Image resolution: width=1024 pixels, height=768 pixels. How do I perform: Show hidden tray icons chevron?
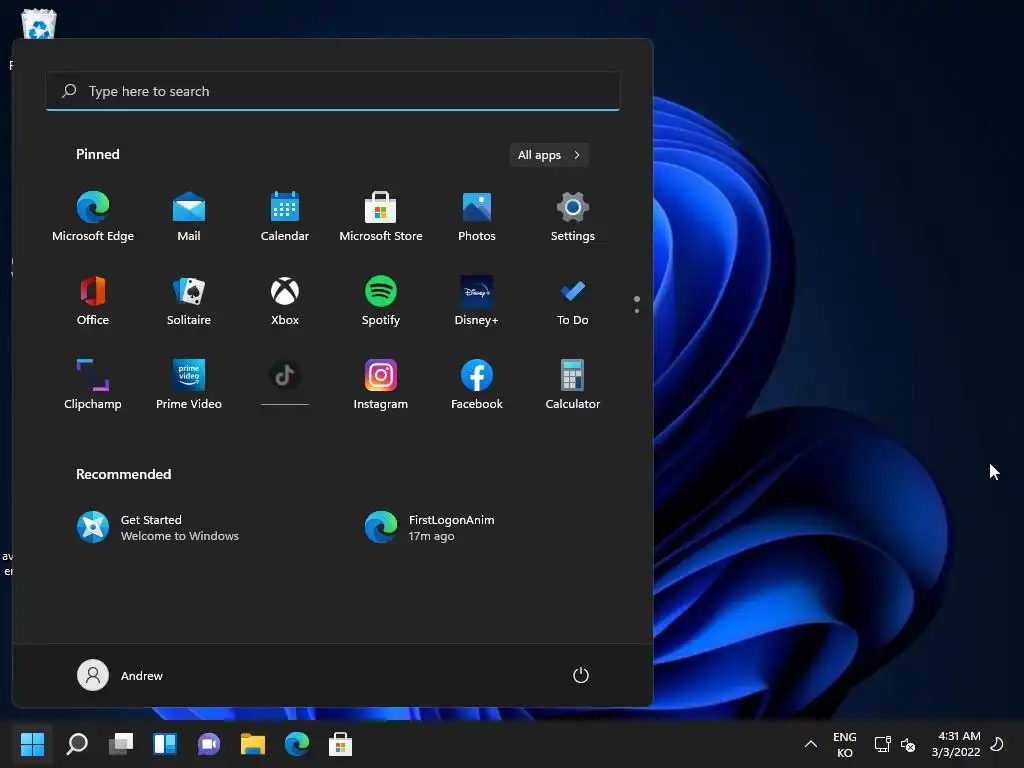click(810, 744)
